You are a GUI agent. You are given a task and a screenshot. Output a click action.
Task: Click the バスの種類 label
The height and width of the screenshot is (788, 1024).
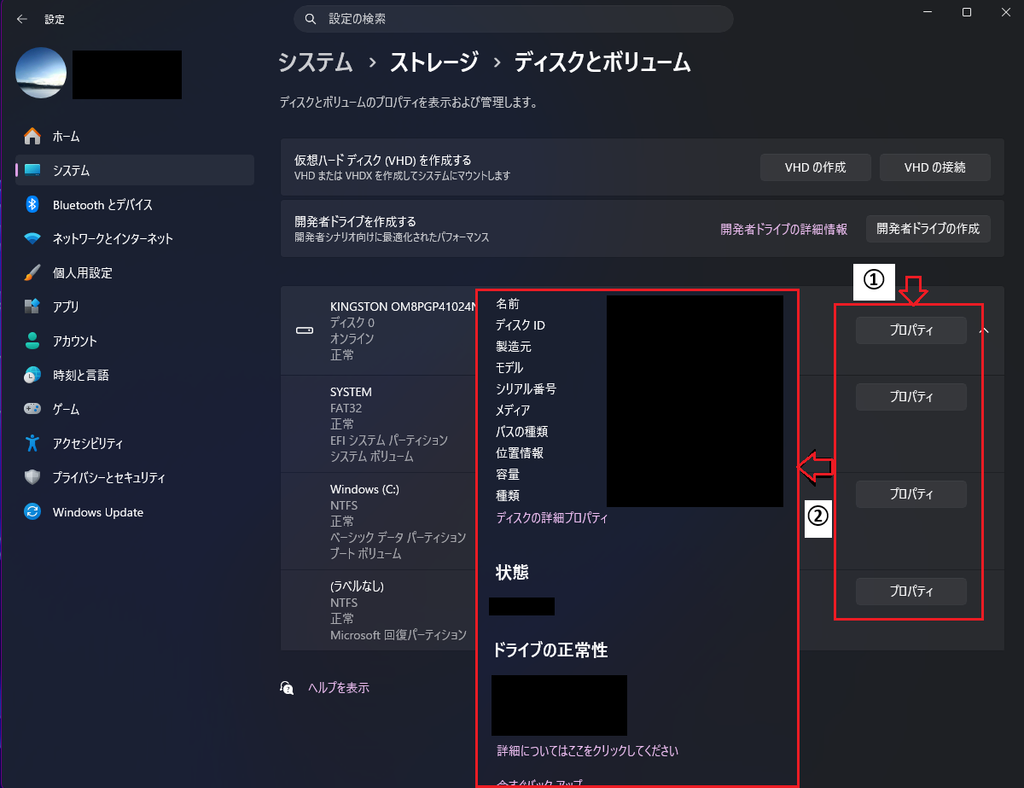pyautogui.click(x=521, y=432)
